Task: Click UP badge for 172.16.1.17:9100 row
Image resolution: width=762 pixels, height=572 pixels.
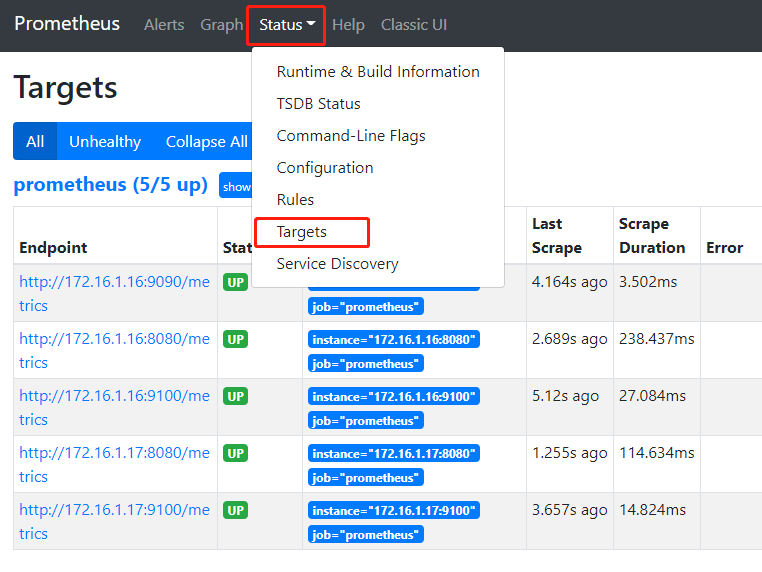Action: [x=235, y=510]
